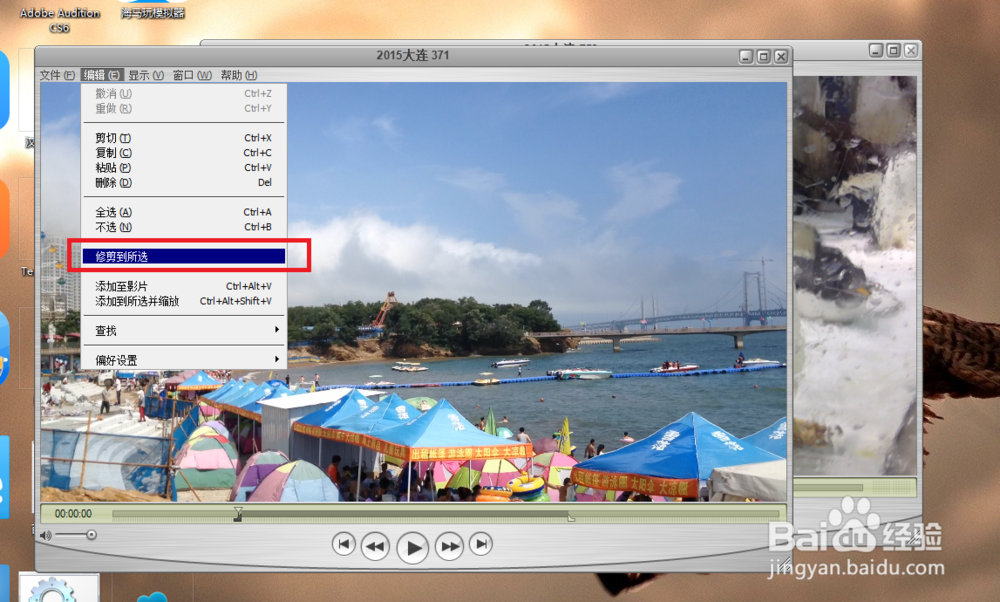Close the background player window

tap(911, 50)
